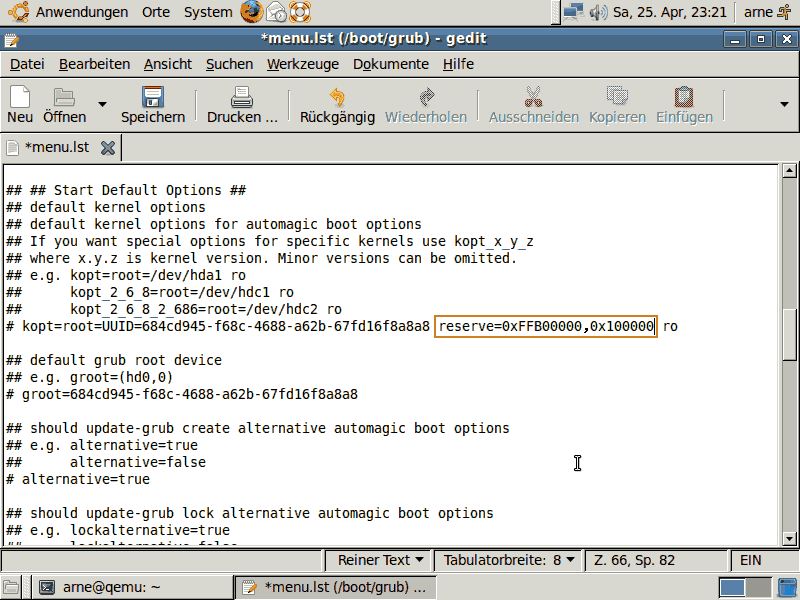The image size is (800, 600).
Task: Save the file with Speichern
Action: (x=153, y=105)
